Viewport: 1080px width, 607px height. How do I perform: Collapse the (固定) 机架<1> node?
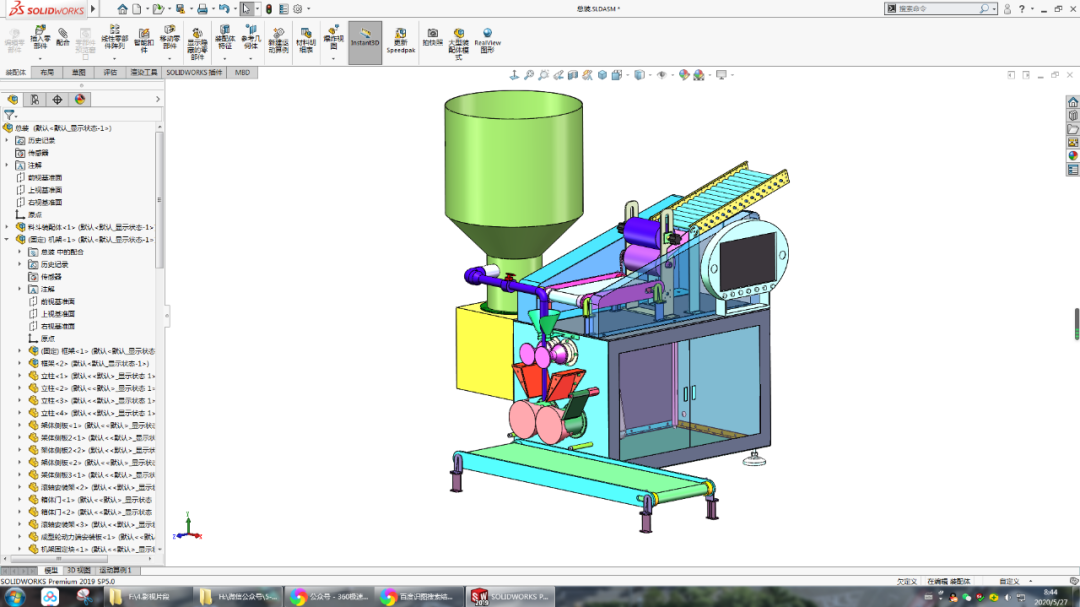click(x=8, y=240)
